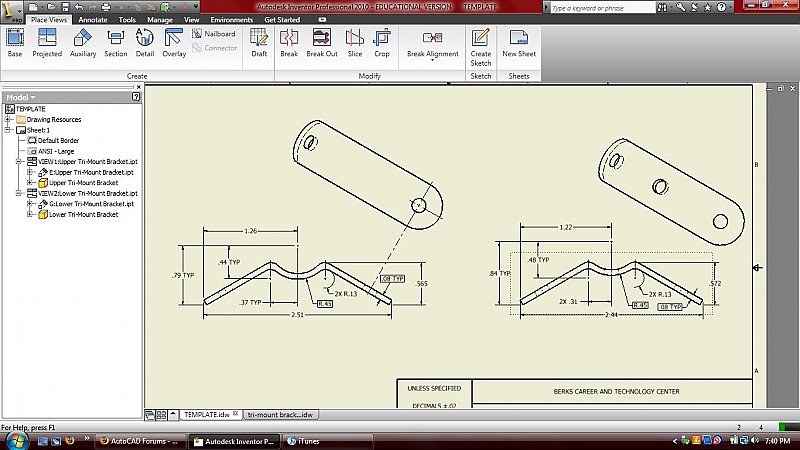This screenshot has height=450, width=800.
Task: Click Create Sketch
Action: (x=481, y=47)
